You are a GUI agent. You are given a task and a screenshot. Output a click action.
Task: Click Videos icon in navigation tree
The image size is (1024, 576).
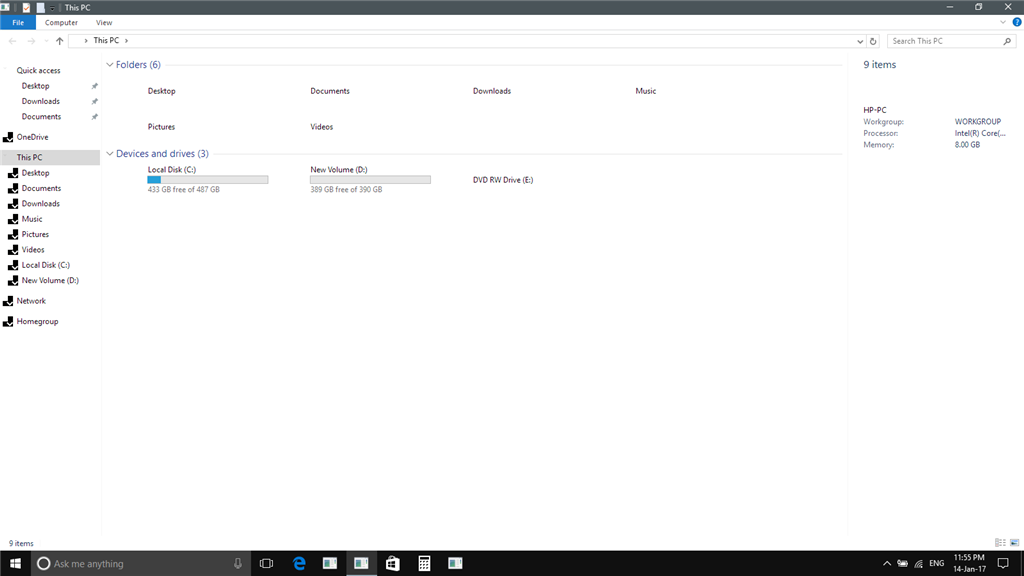(x=13, y=250)
